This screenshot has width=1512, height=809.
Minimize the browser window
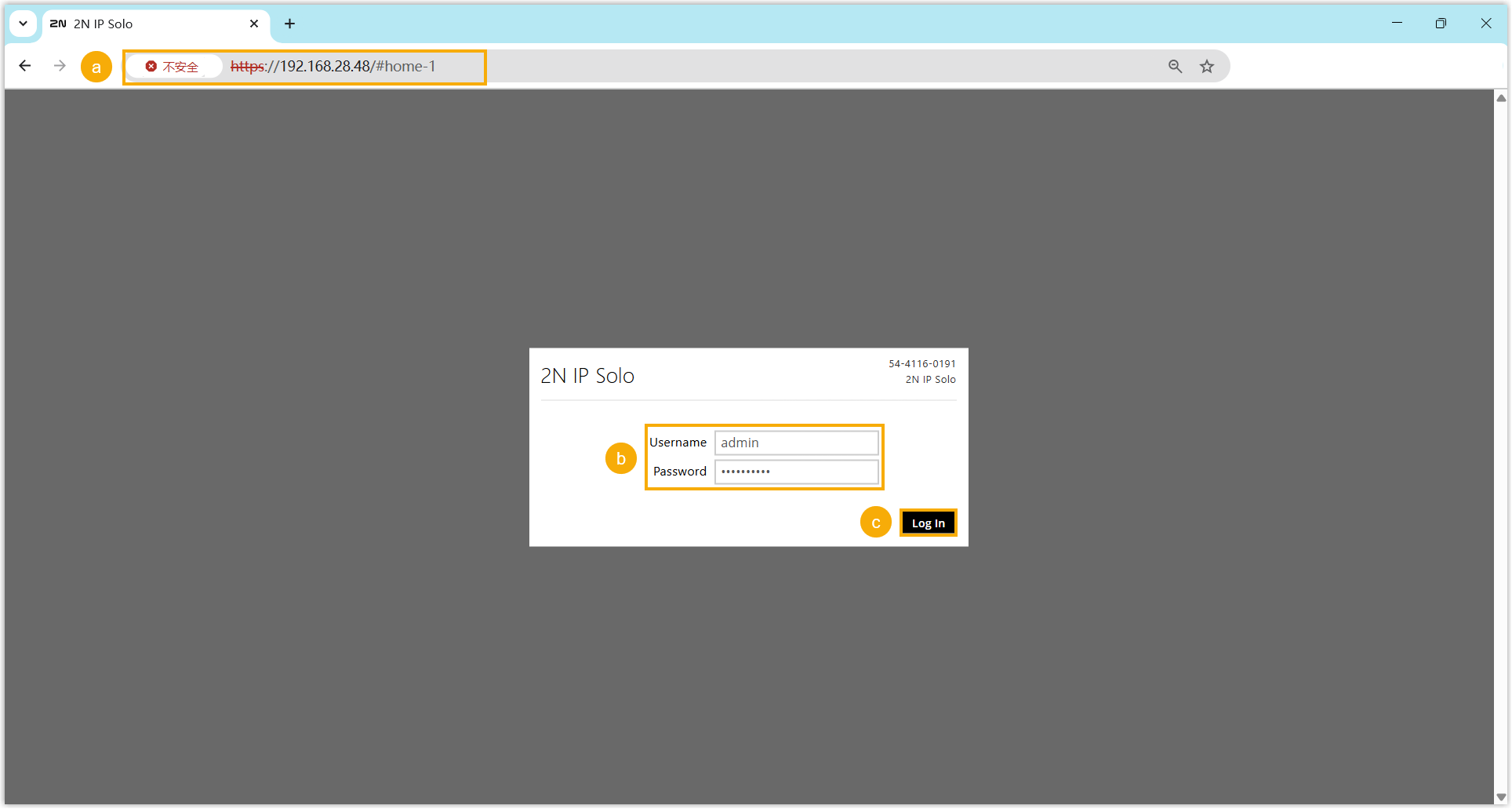(x=1397, y=24)
